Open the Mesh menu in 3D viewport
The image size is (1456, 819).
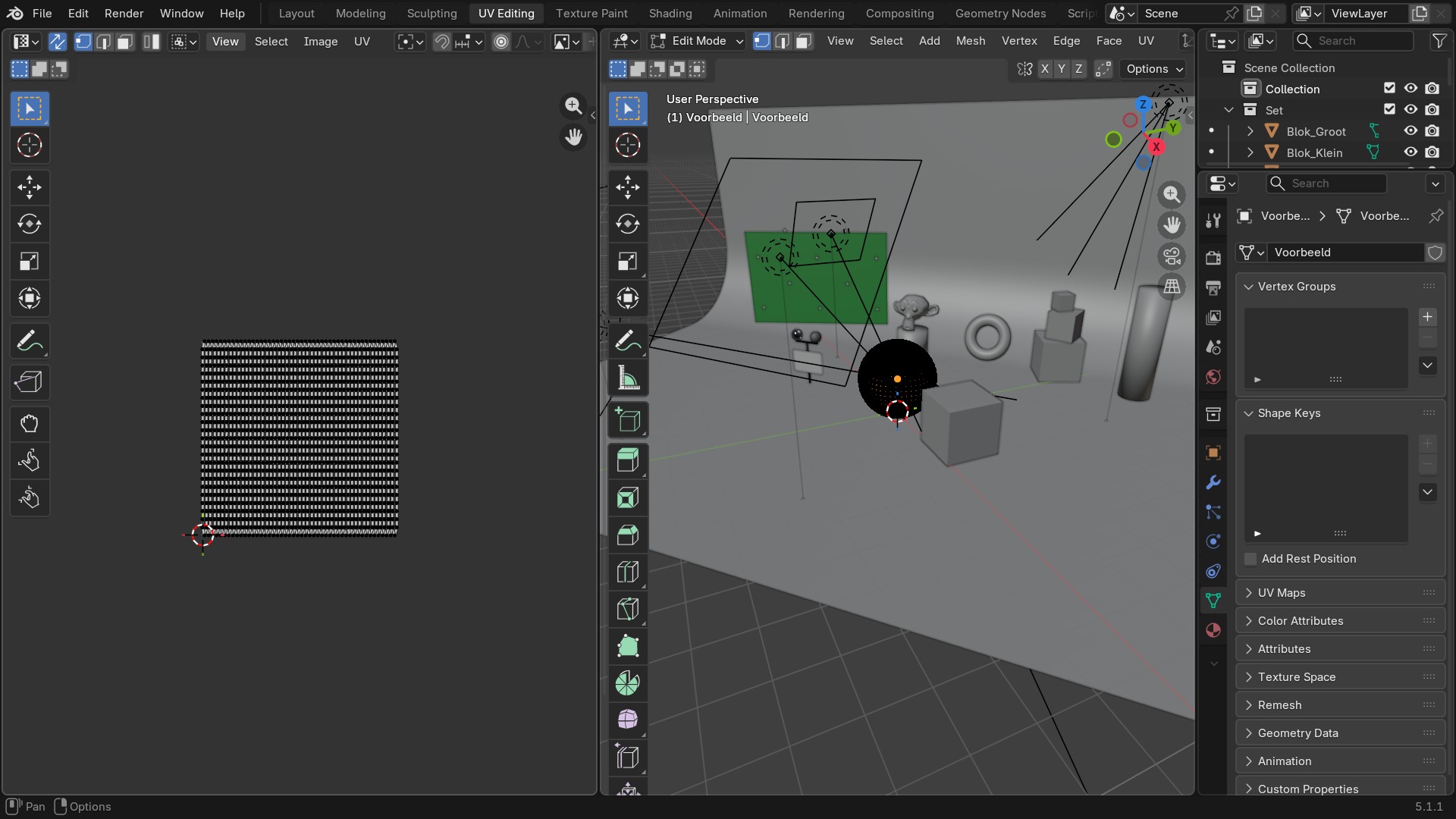tap(971, 41)
